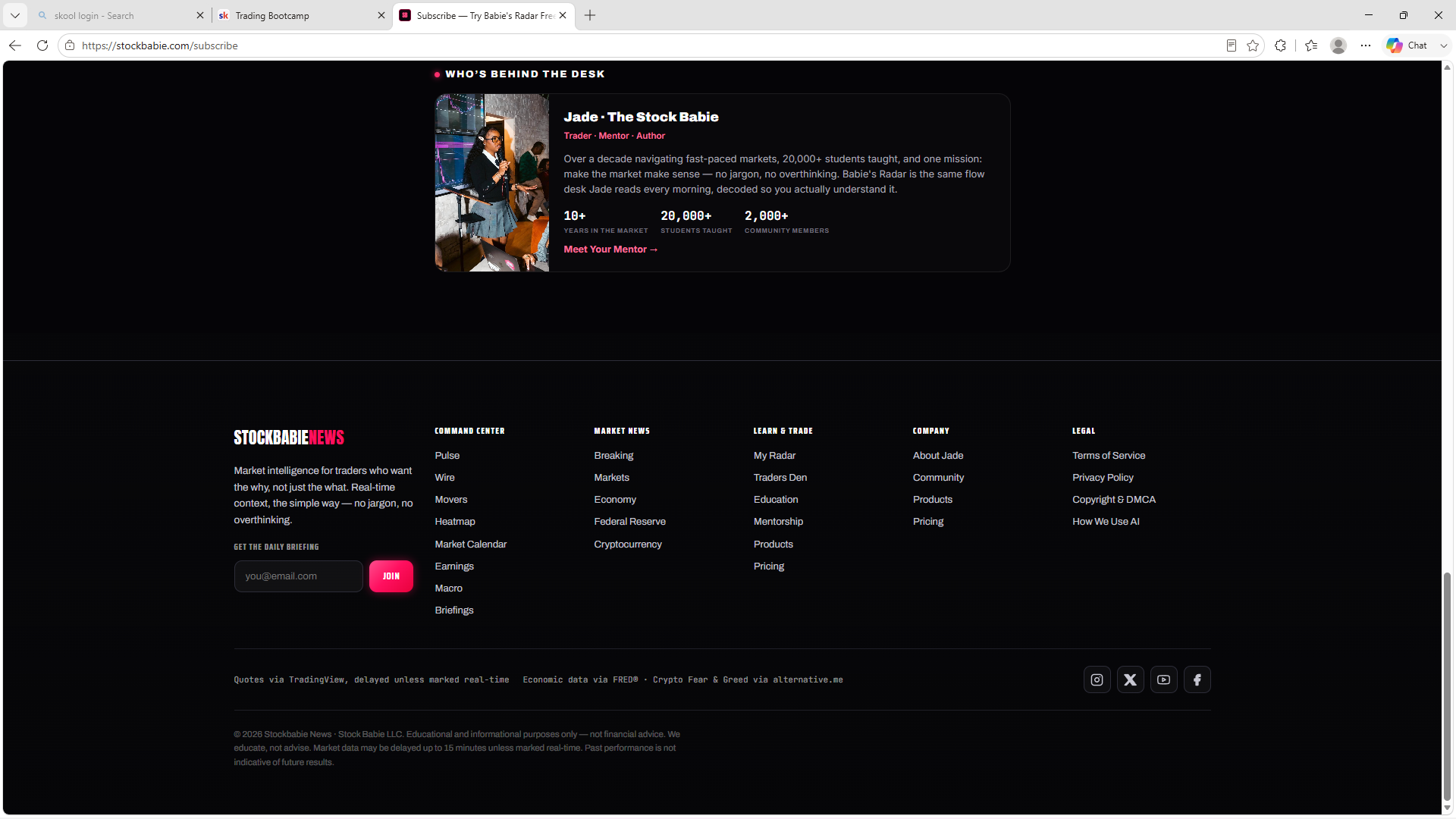Click the scrollbar up arrow
The height and width of the screenshot is (819, 1456).
[x=1447, y=67]
